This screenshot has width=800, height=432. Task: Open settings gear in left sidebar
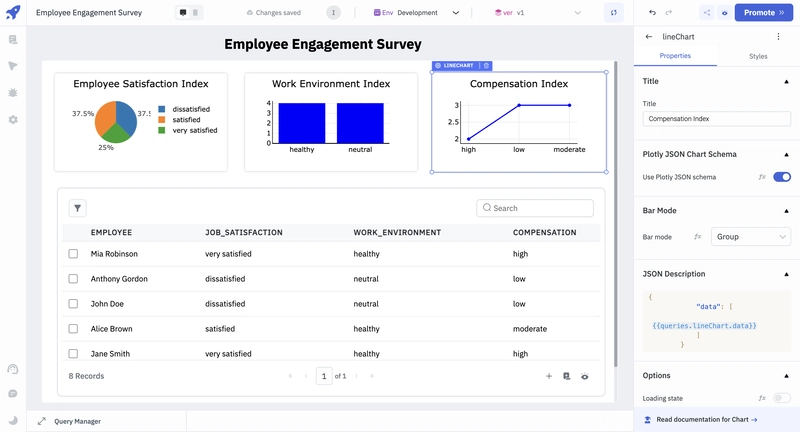point(13,119)
